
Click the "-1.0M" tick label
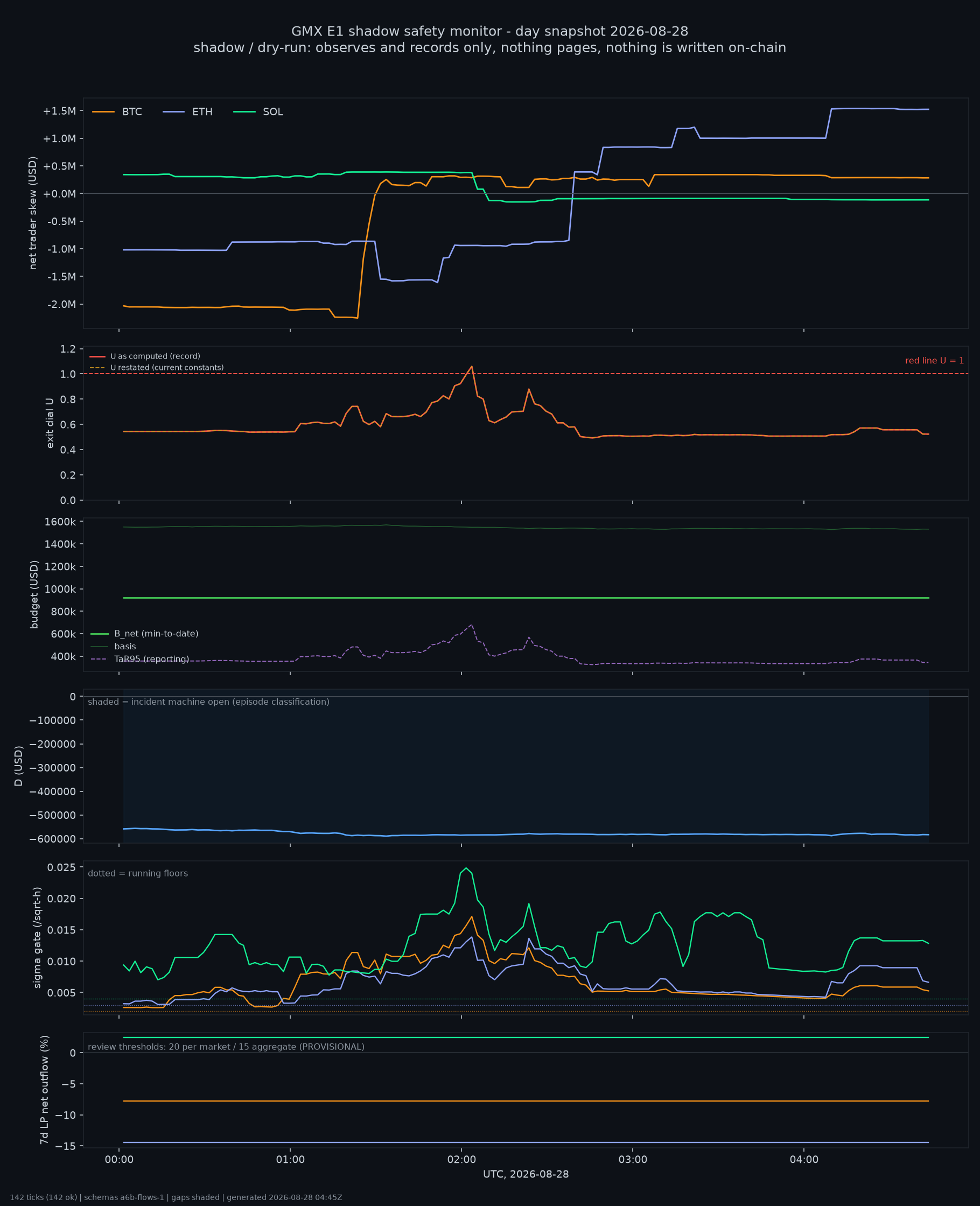[x=61, y=249]
